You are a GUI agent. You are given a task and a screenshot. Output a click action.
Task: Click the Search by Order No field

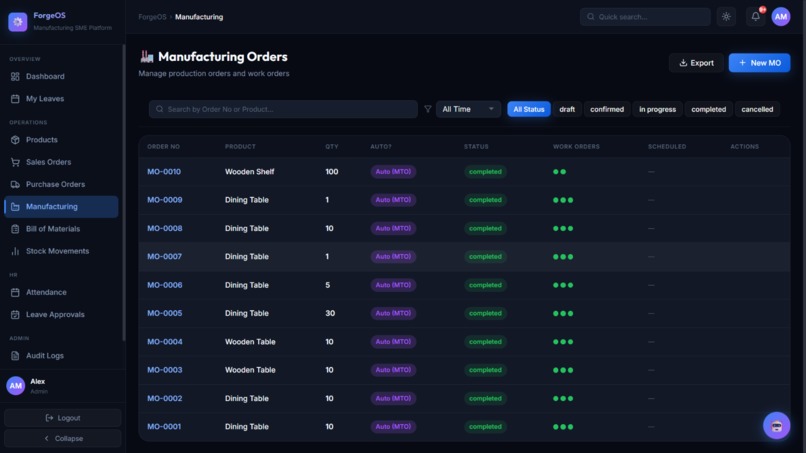pyautogui.click(x=283, y=109)
